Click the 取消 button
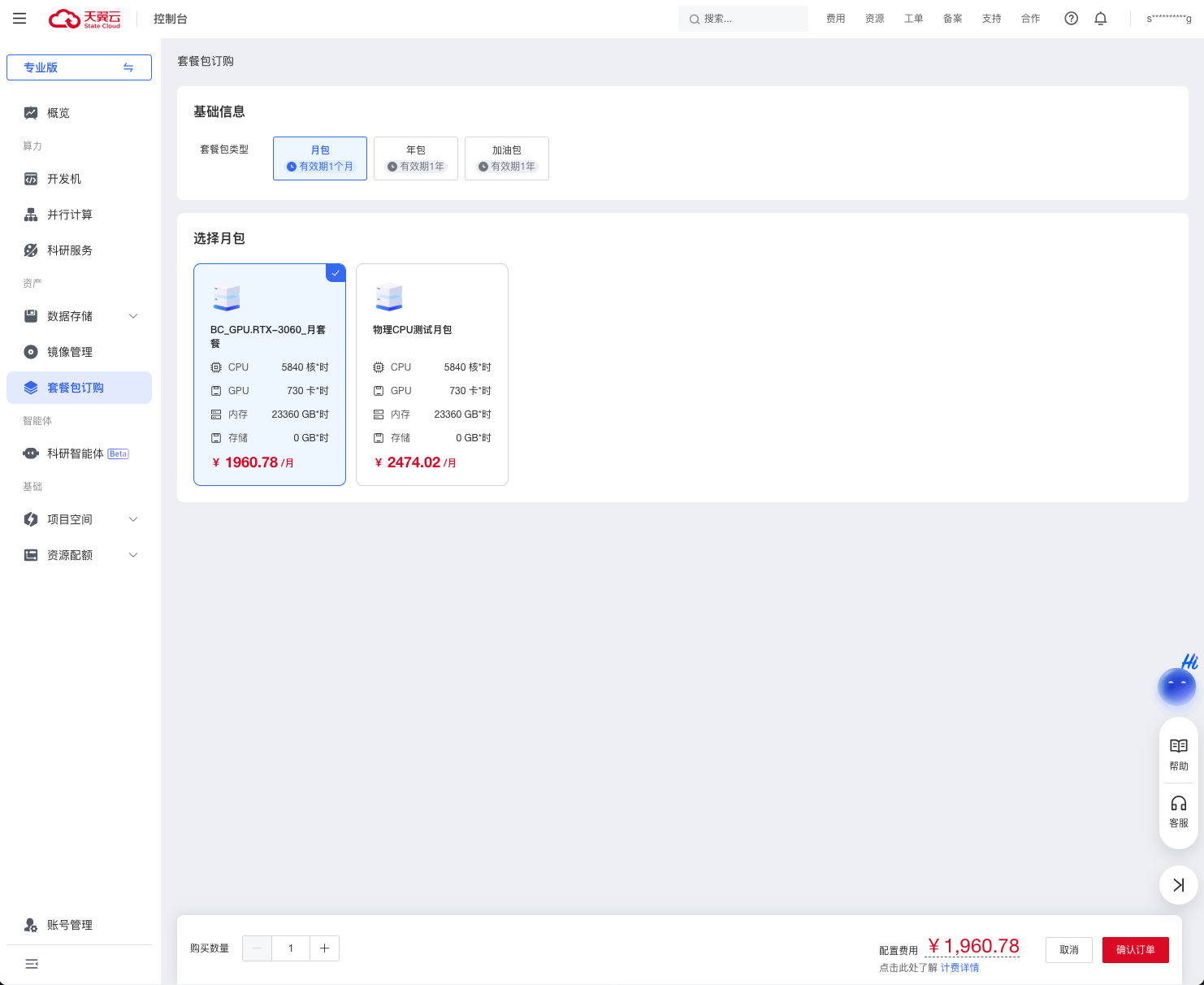The width and height of the screenshot is (1204, 985). point(1069,950)
